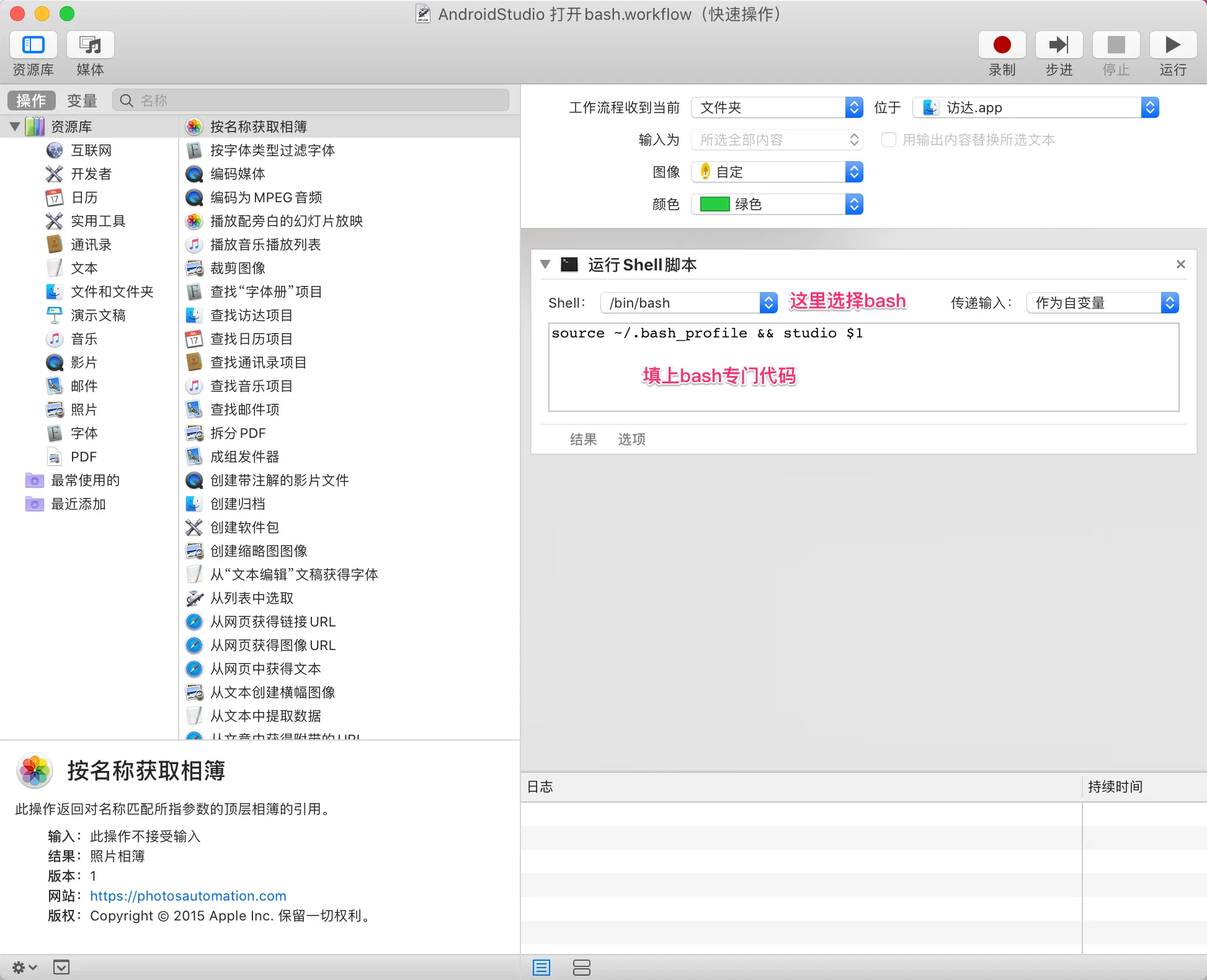Open the green color (绿色) picker
The width and height of the screenshot is (1207, 980).
point(777,204)
